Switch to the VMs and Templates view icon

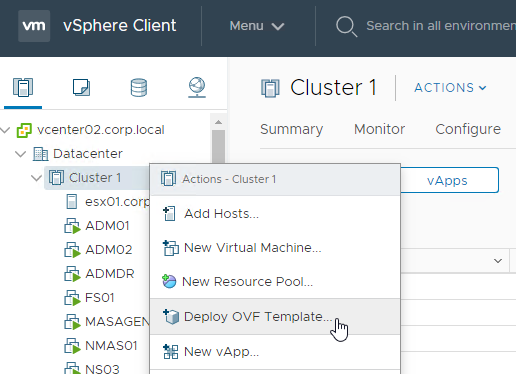81,87
